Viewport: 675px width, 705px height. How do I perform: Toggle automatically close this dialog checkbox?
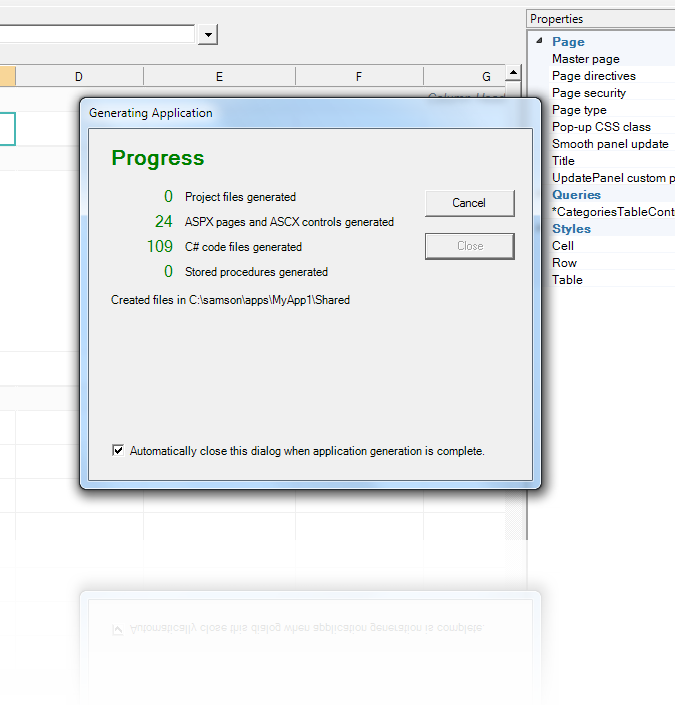tap(118, 451)
